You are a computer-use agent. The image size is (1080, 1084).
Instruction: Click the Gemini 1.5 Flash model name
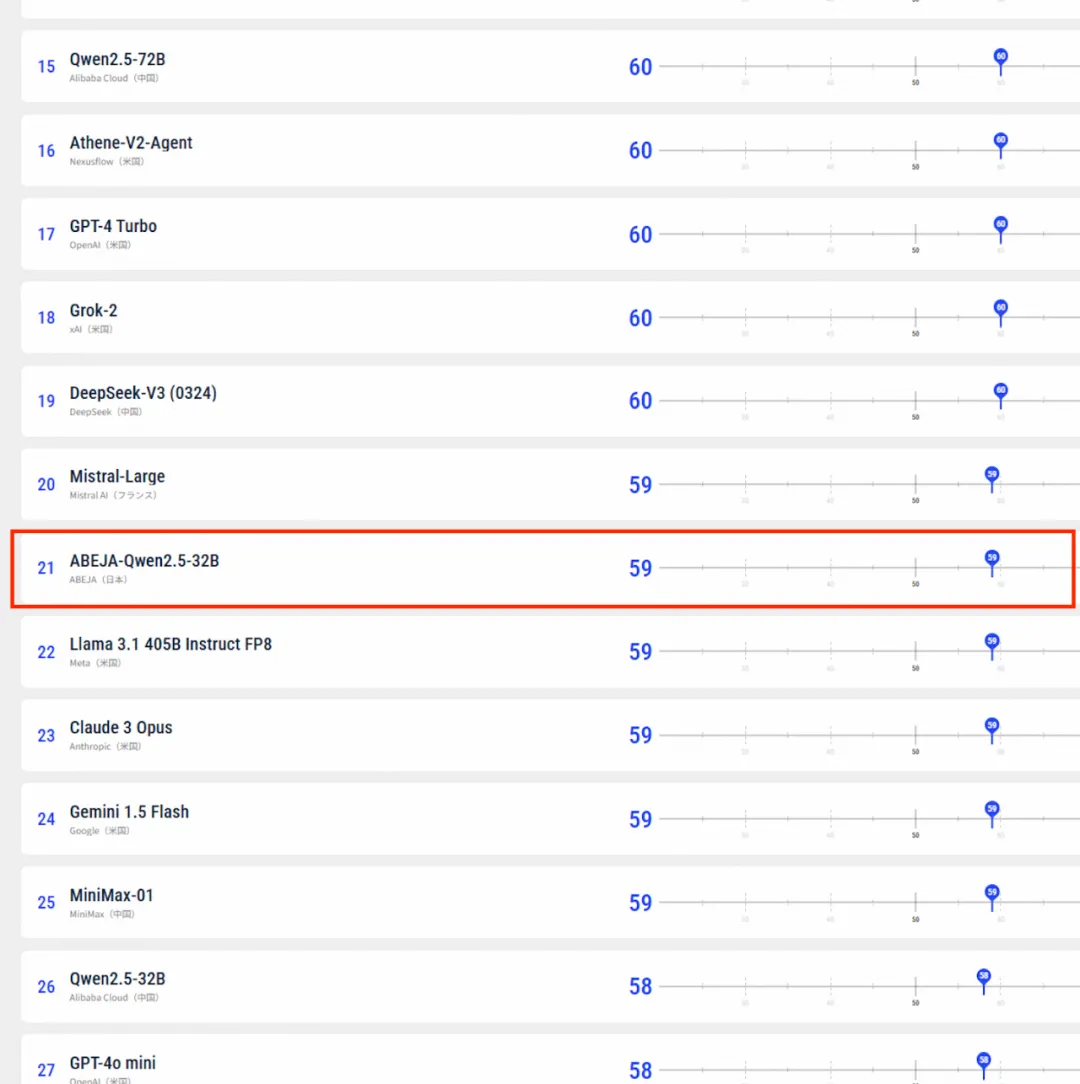(x=129, y=812)
